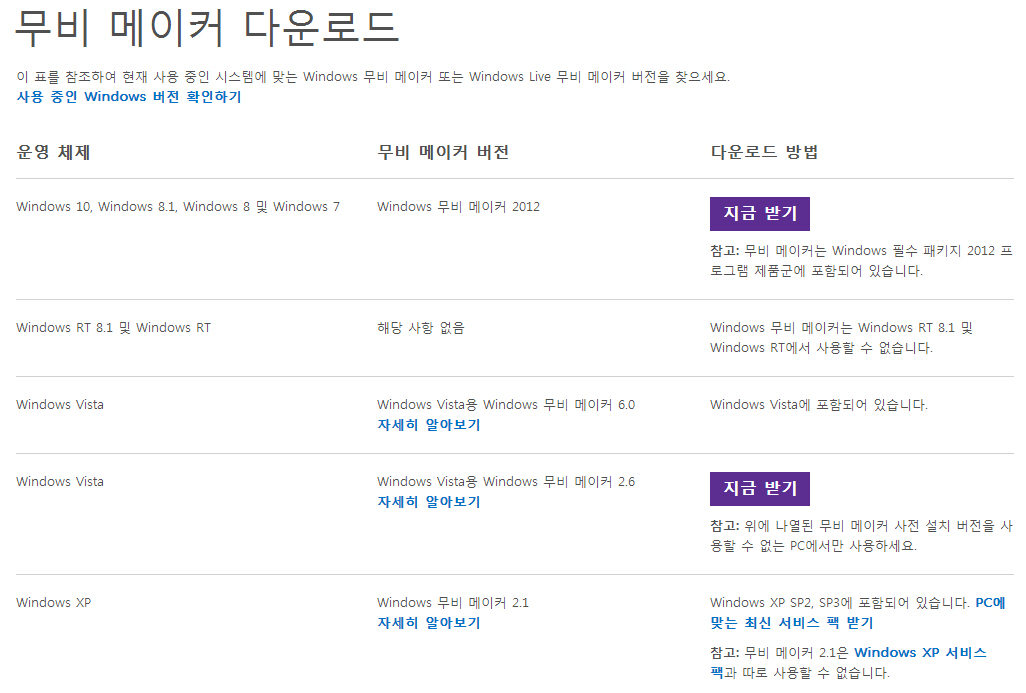Open '자세히 알아보기' under Movie Maker 2.6

click(x=429, y=502)
